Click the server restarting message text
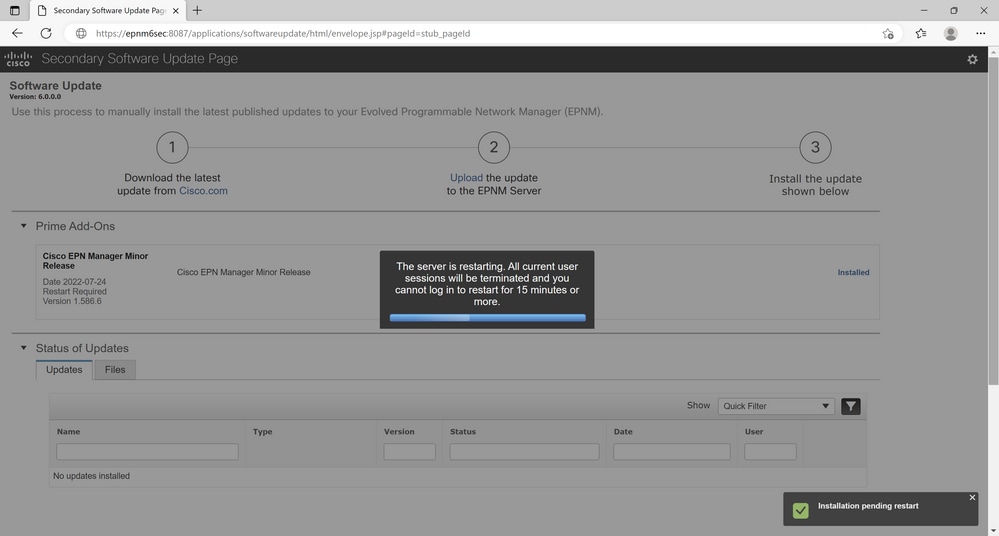Viewport: 999px width, 536px height. pos(487,284)
